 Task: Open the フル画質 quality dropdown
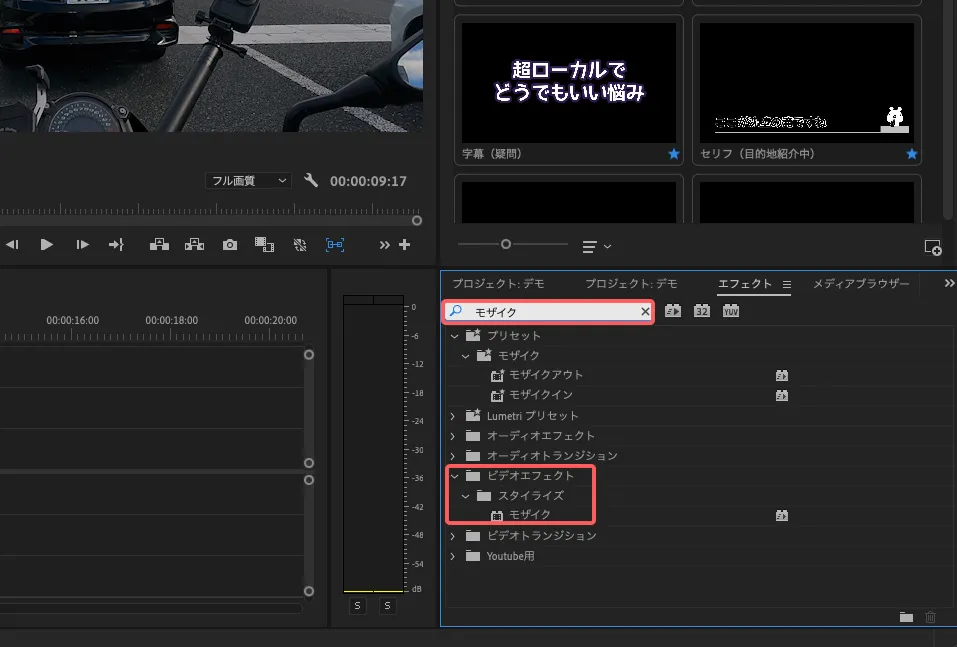pyautogui.click(x=247, y=180)
